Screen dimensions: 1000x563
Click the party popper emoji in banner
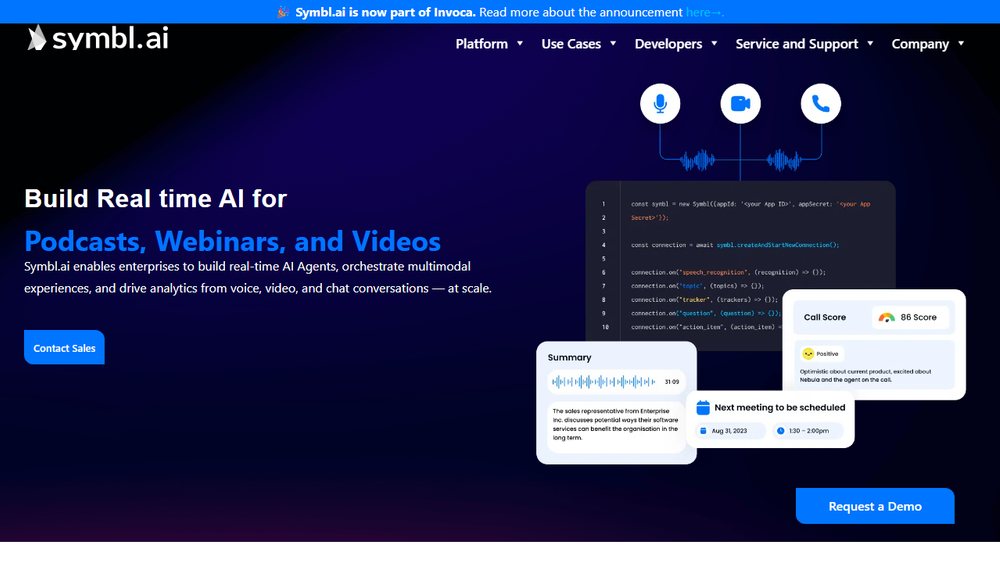[x=283, y=12]
